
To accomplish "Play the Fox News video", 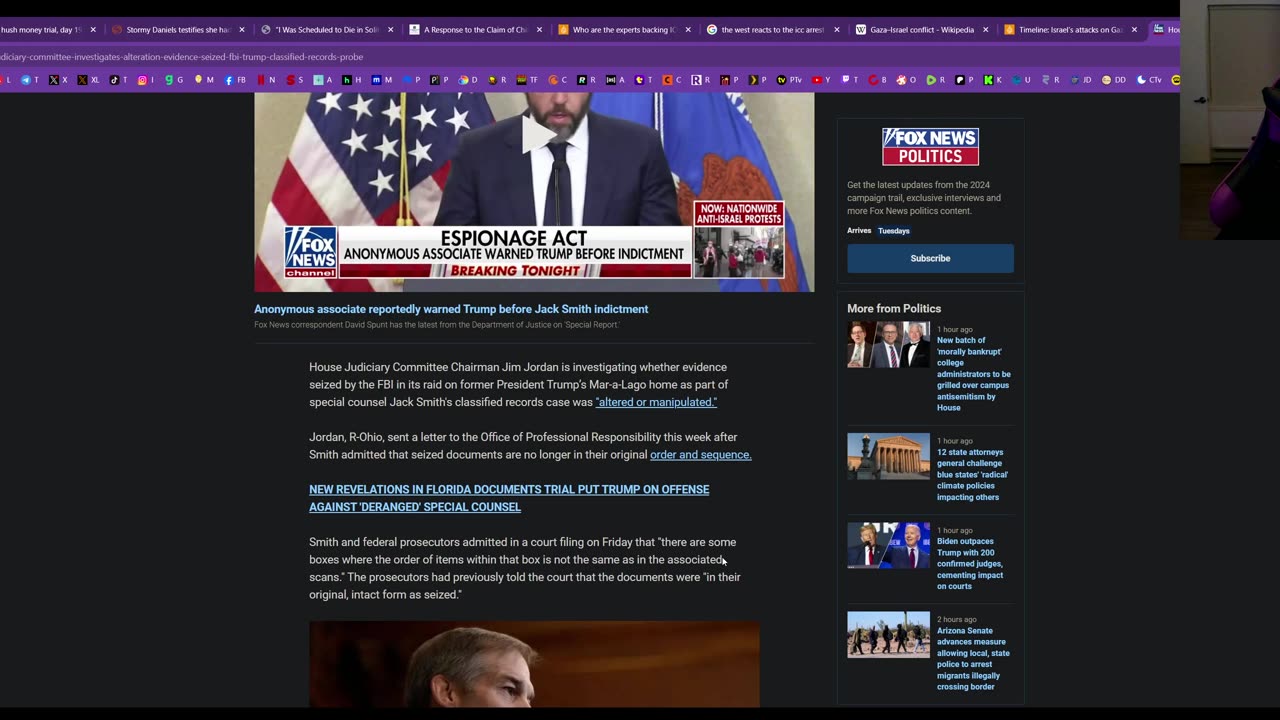I will [x=539, y=133].
